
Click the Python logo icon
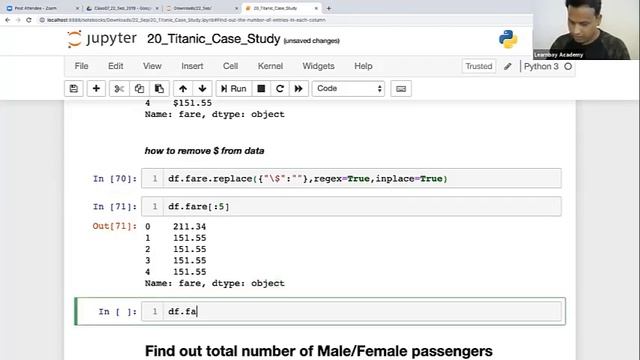pyautogui.click(x=508, y=39)
